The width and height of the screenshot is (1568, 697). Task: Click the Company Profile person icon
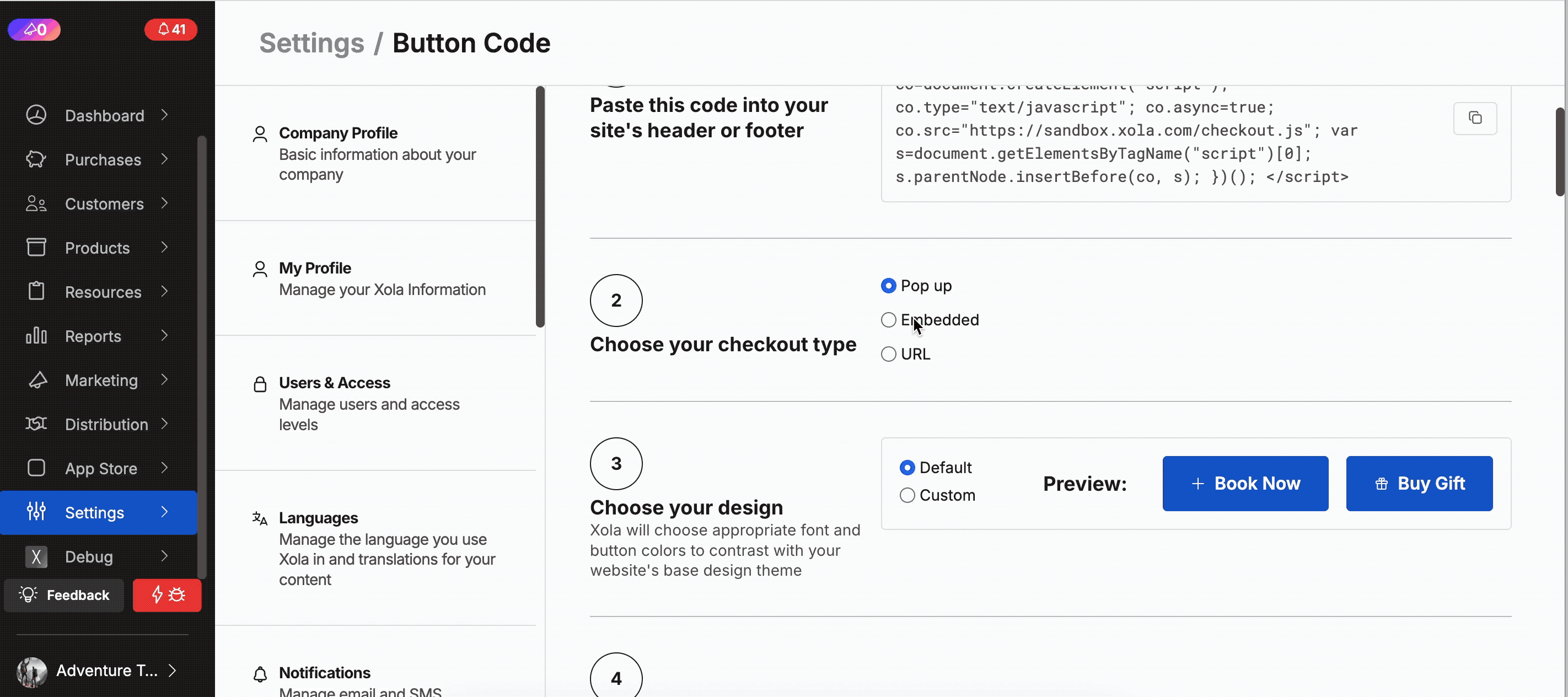coord(260,134)
